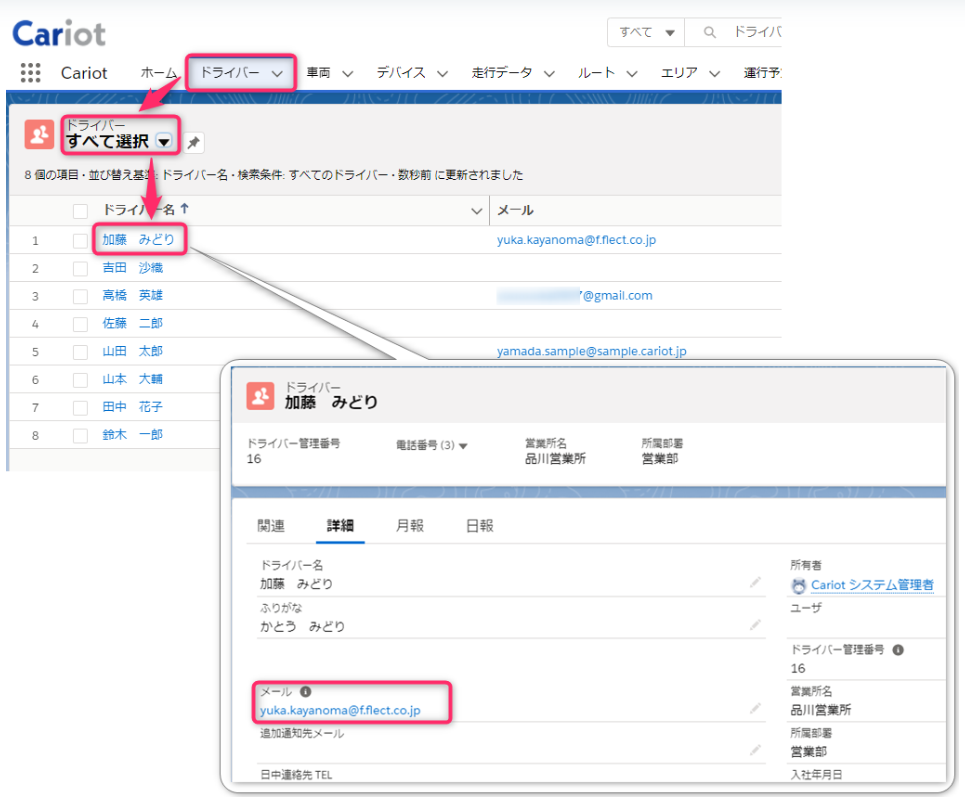Check the box for 佐藤 二郎 row
965x803 pixels.
(x=80, y=324)
